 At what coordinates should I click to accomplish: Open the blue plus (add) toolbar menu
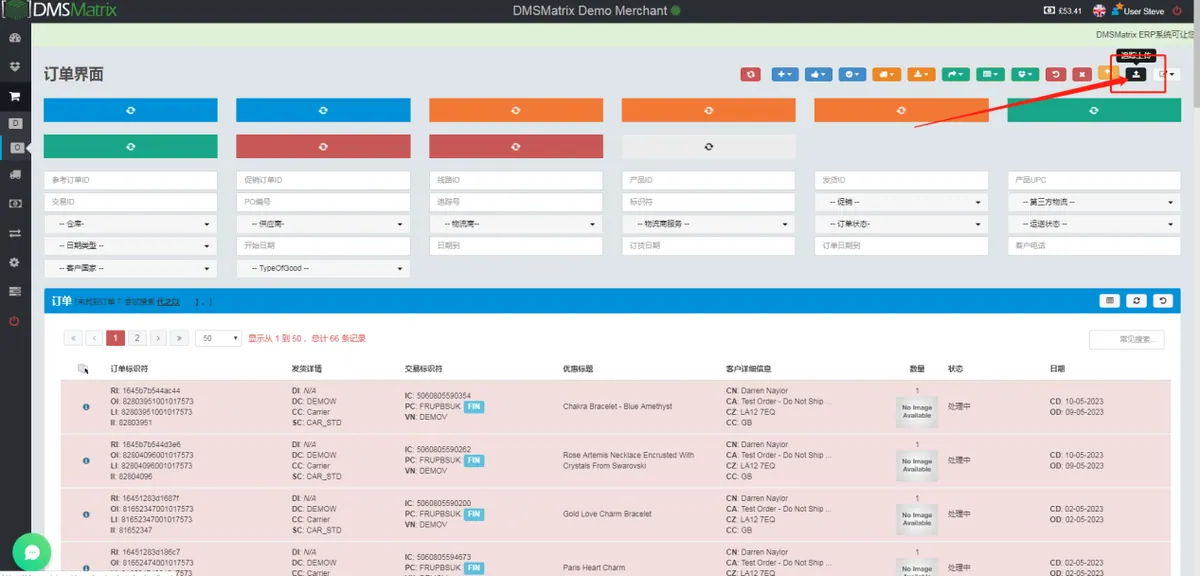[x=785, y=74]
